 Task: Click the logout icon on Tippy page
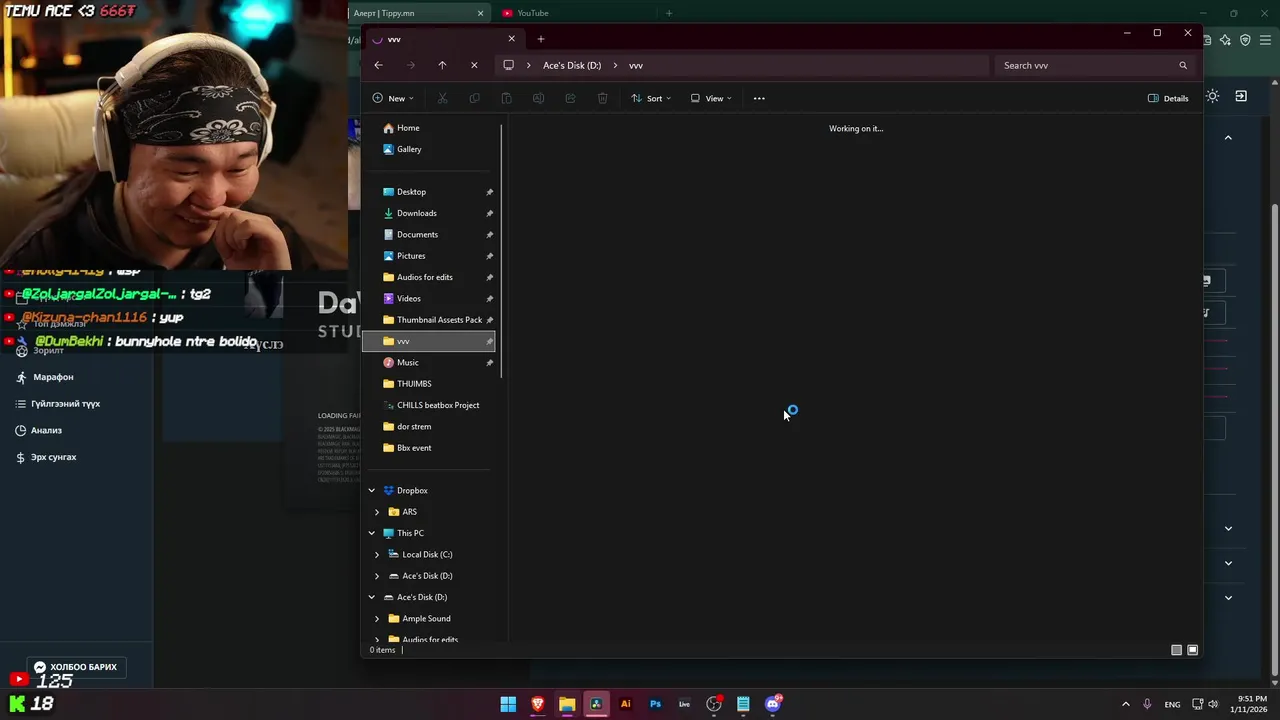(1241, 96)
